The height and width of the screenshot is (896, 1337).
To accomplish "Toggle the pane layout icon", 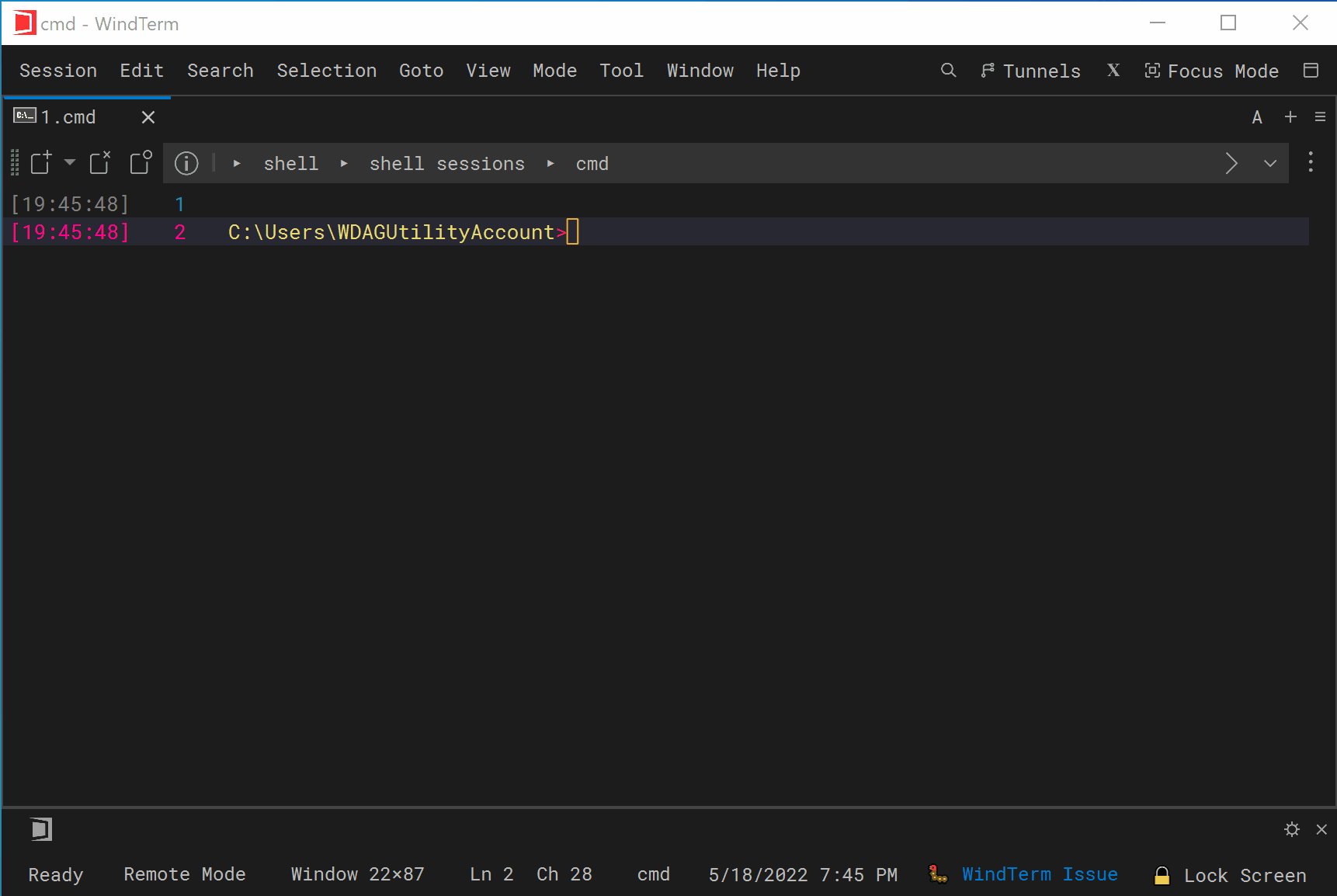I will tap(1311, 71).
